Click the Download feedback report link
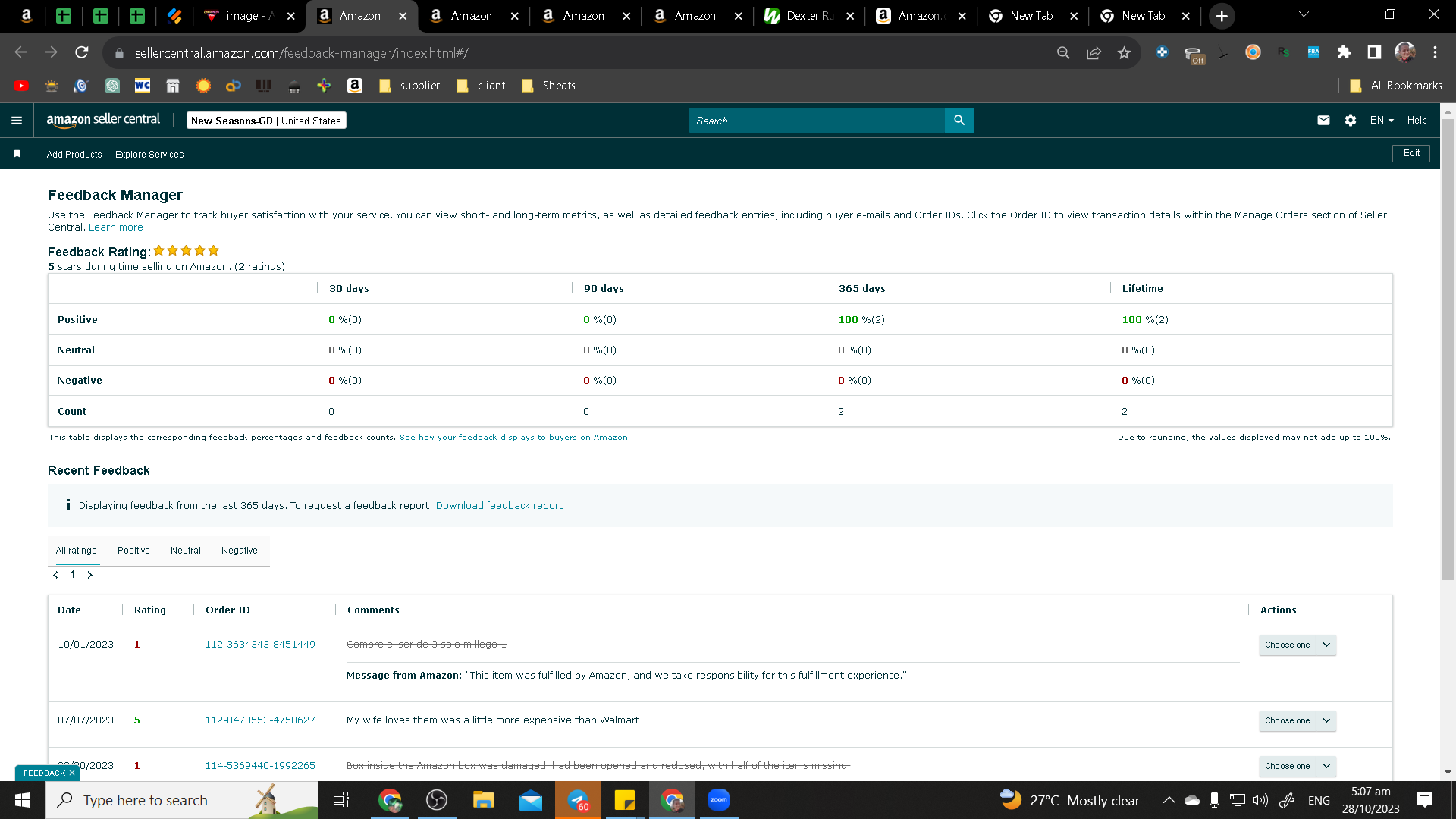The width and height of the screenshot is (1456, 819). [x=499, y=506]
